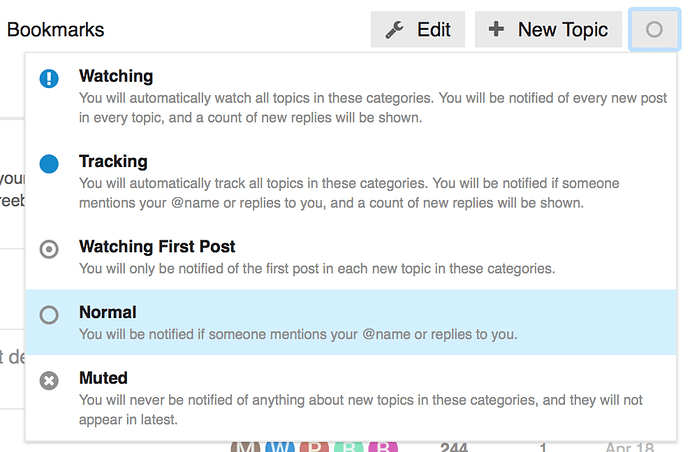Set notification level to Tracking
The width and height of the screenshot is (690, 452).
[x=113, y=161]
